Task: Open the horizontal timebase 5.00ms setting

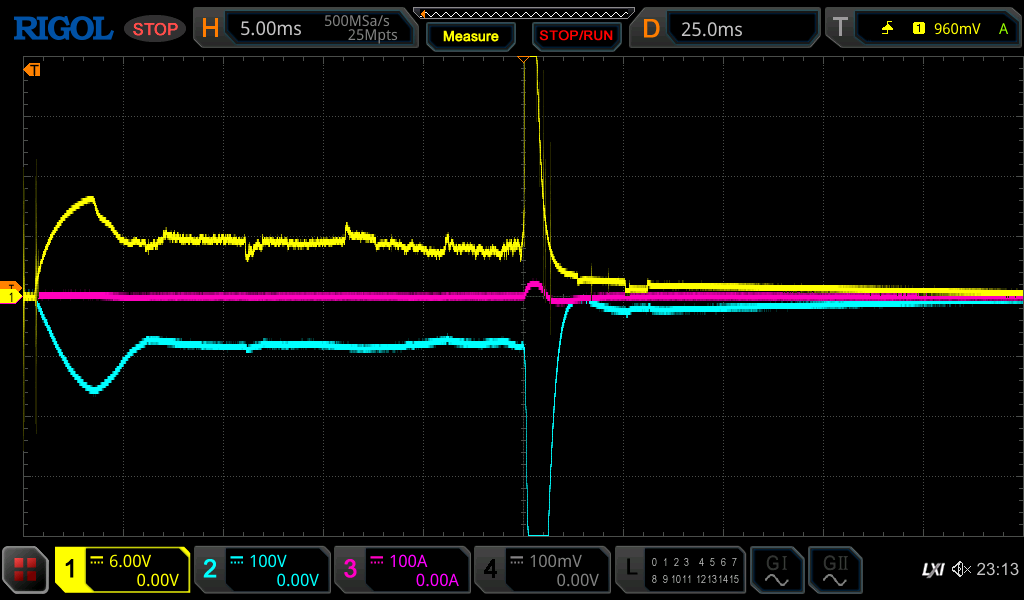Action: 305,29
